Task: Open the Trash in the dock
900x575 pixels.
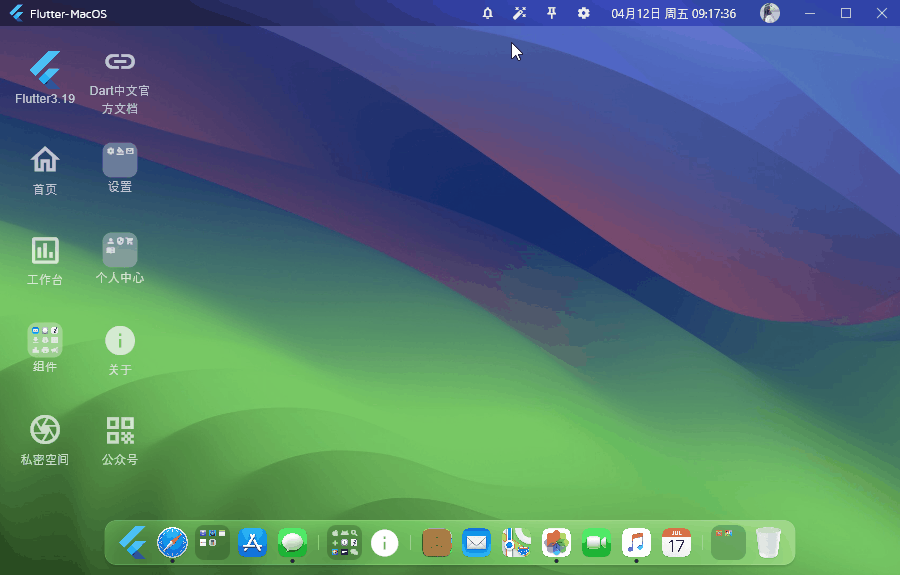Action: pos(768,542)
